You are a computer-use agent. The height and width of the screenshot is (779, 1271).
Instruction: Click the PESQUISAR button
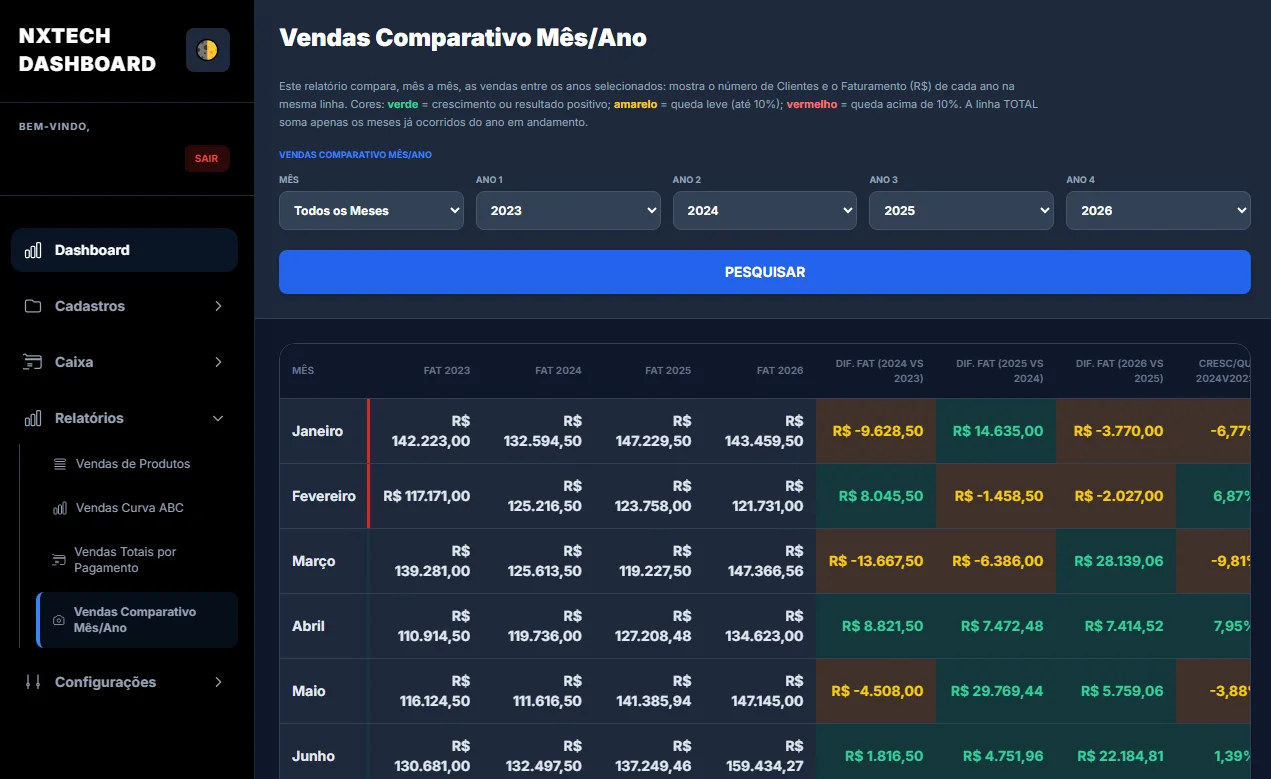click(x=765, y=272)
